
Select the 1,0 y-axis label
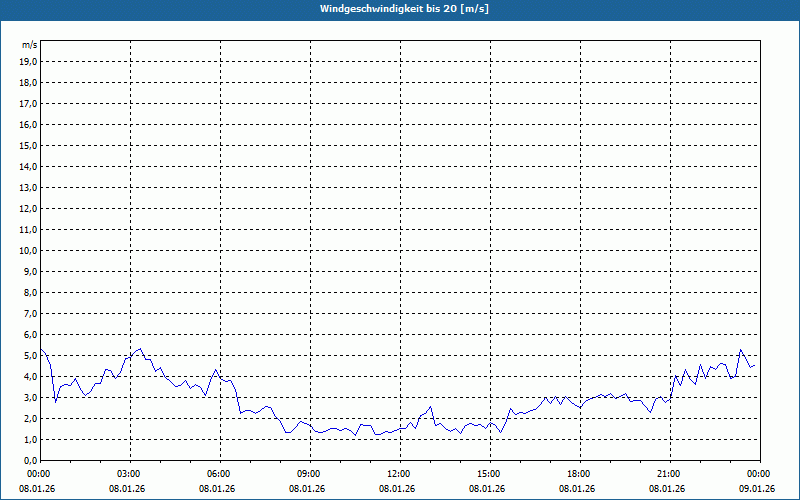point(30,439)
